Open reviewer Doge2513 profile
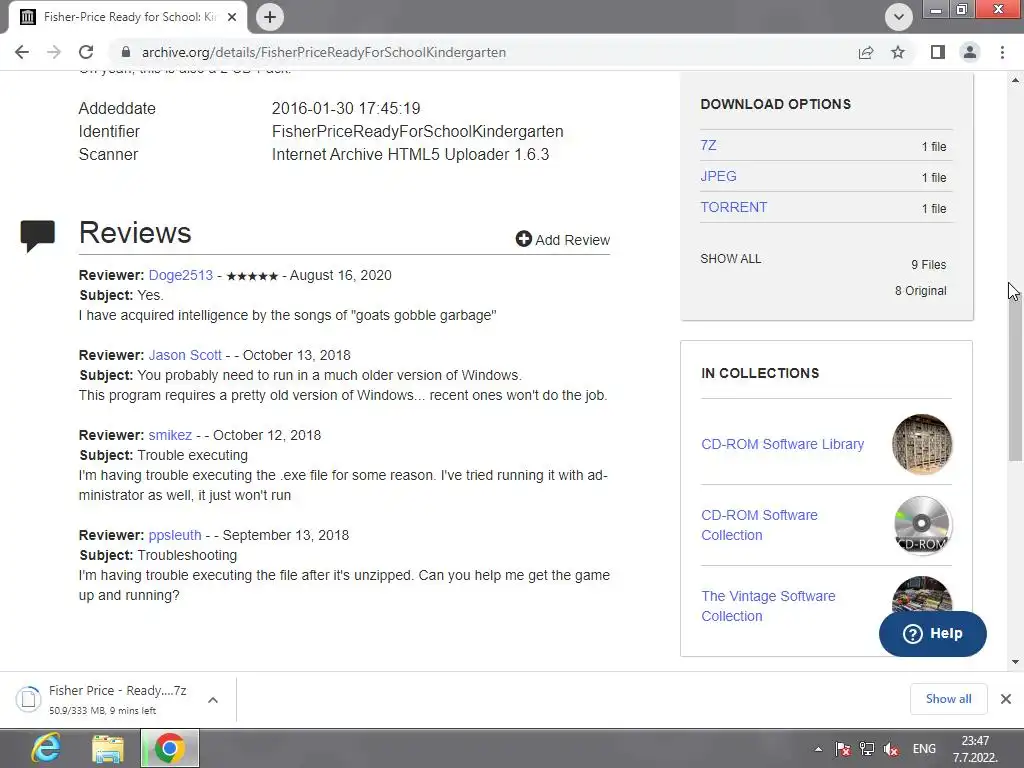The width and height of the screenshot is (1024, 768). (x=181, y=275)
